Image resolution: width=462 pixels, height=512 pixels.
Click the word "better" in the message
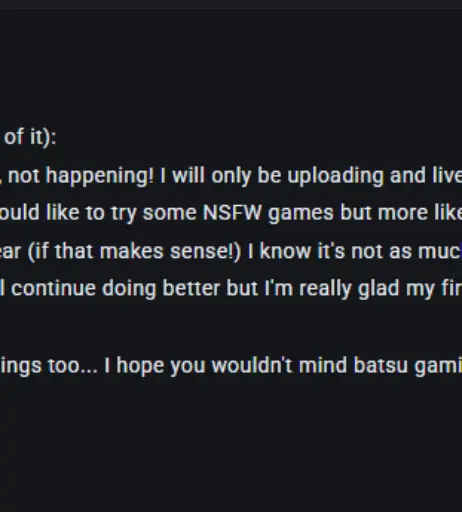coord(191,289)
